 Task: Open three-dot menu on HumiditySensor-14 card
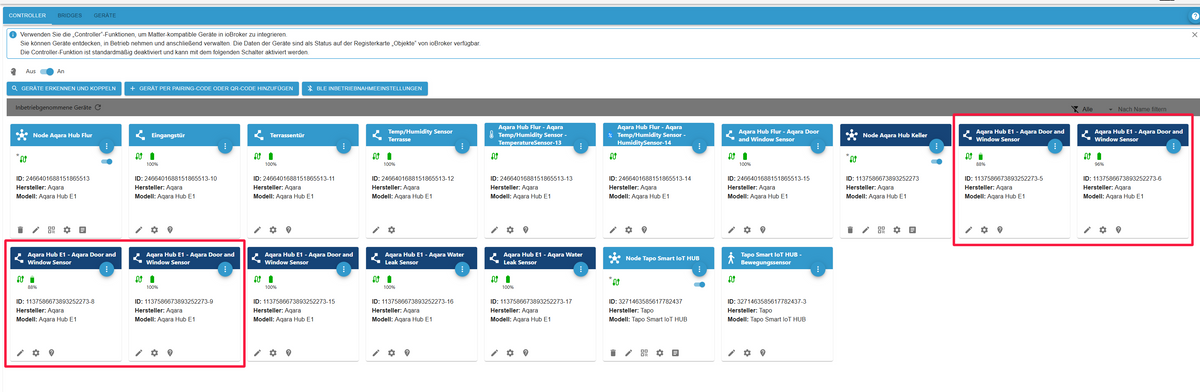click(x=699, y=147)
